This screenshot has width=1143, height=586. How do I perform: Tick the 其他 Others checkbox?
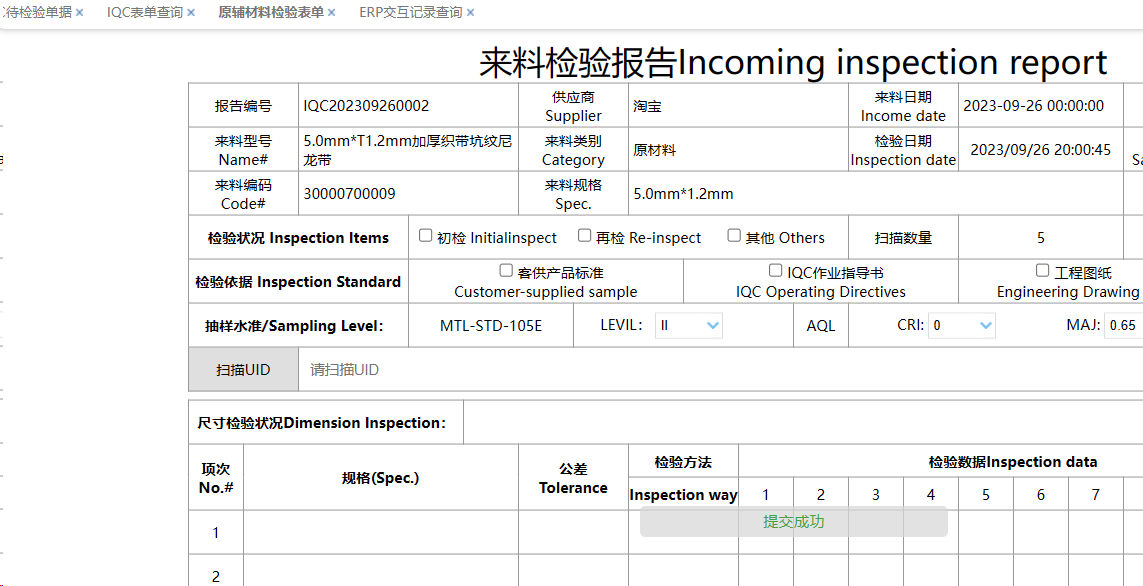(x=734, y=236)
